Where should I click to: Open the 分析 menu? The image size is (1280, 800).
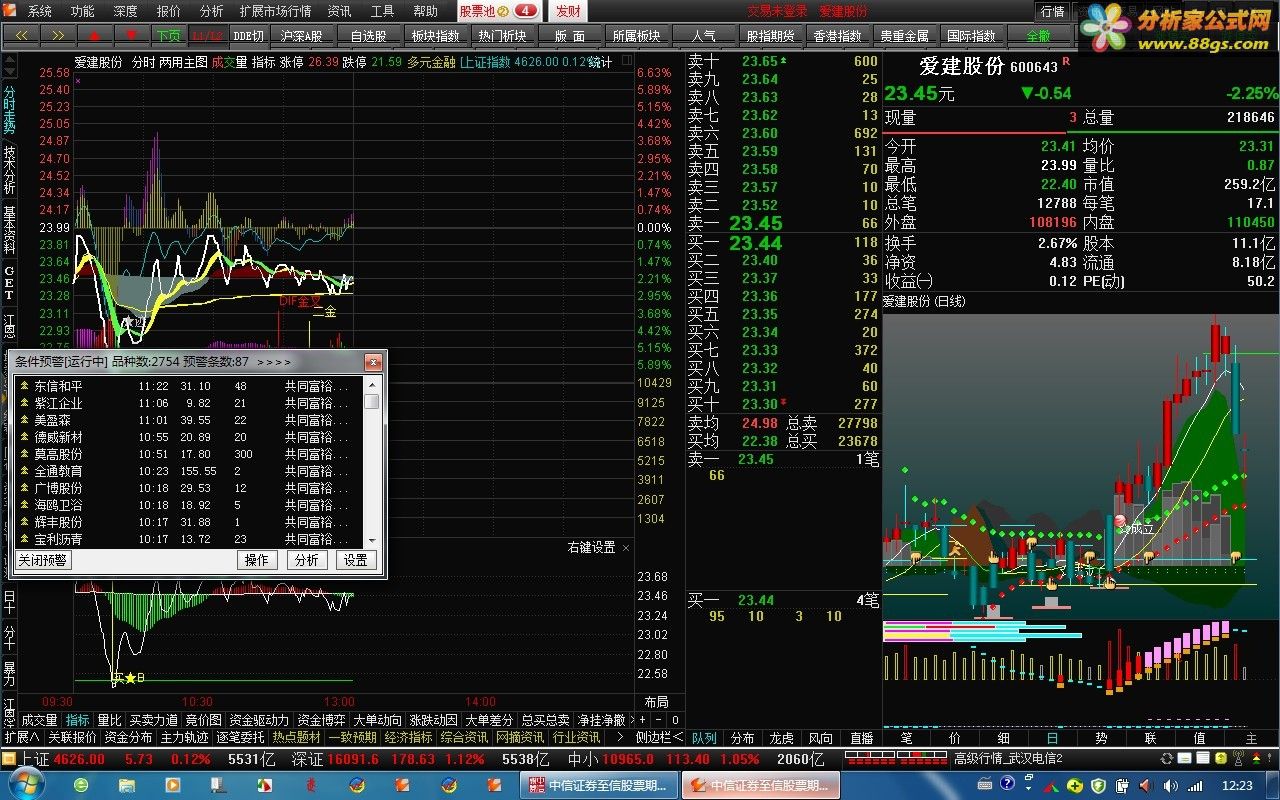tap(211, 11)
